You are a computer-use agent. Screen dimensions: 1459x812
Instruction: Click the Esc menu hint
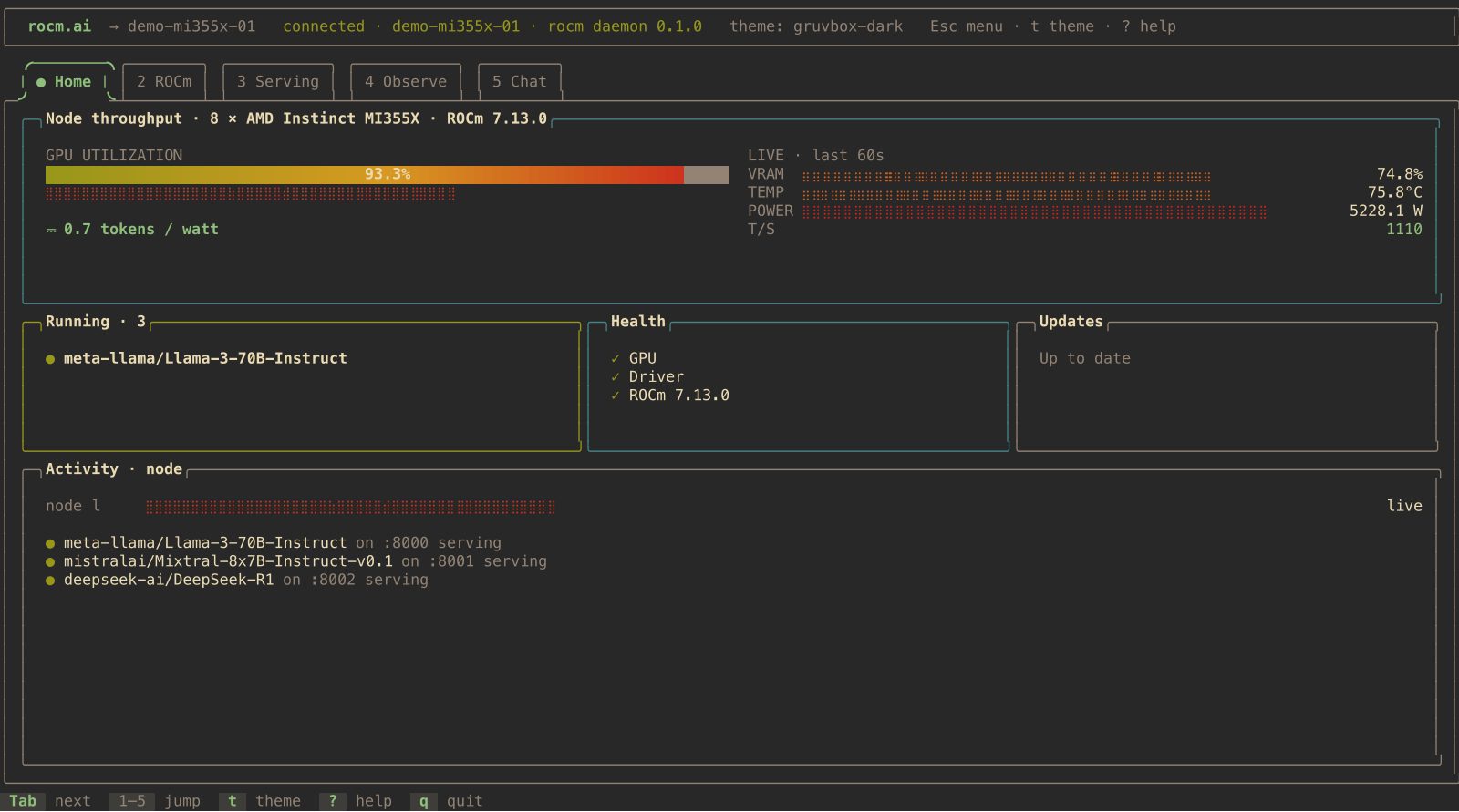point(967,26)
